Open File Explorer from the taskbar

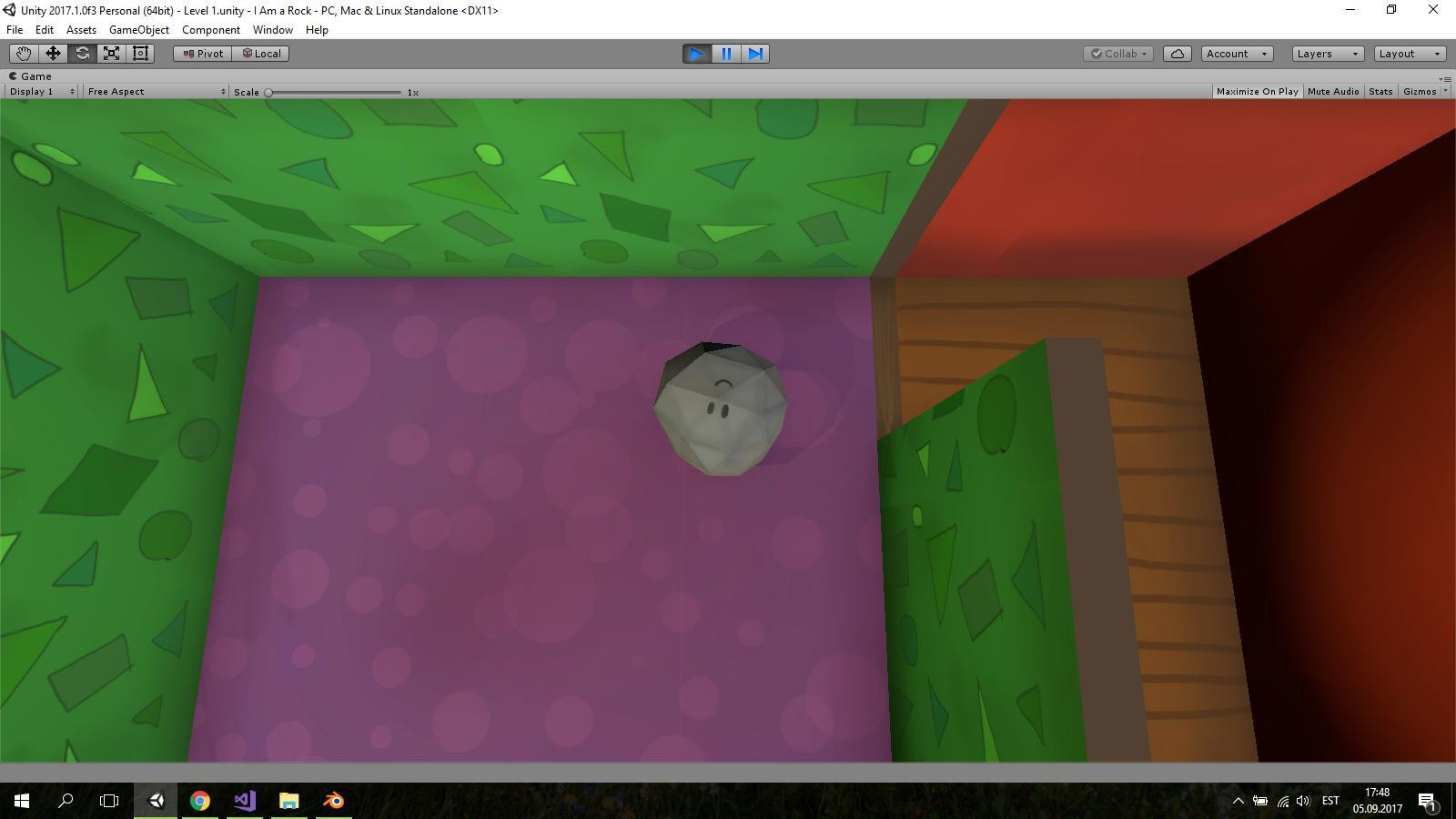(x=289, y=801)
